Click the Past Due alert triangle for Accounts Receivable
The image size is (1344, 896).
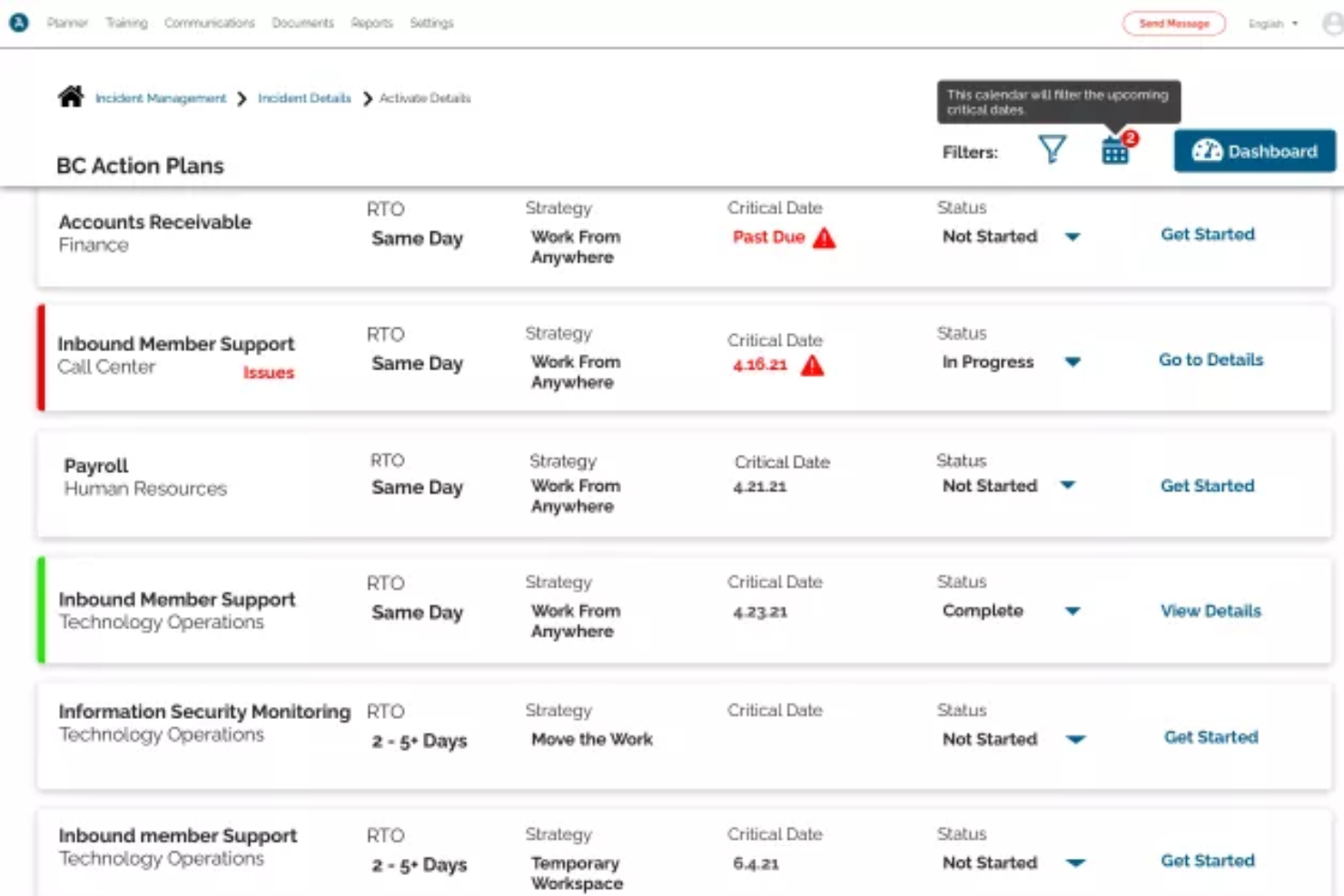tap(823, 237)
